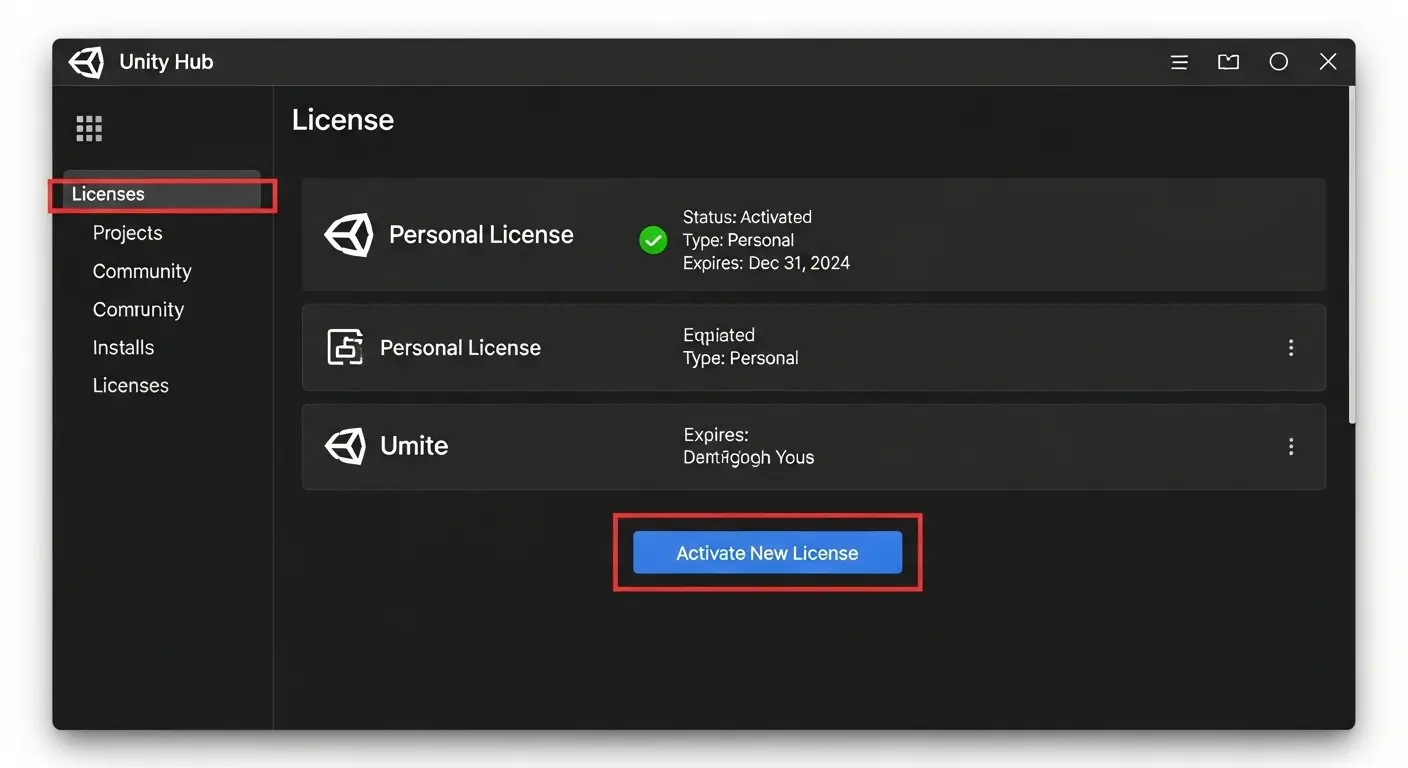Select the Comunity sidebar entry
The image size is (1408, 768).
138,309
